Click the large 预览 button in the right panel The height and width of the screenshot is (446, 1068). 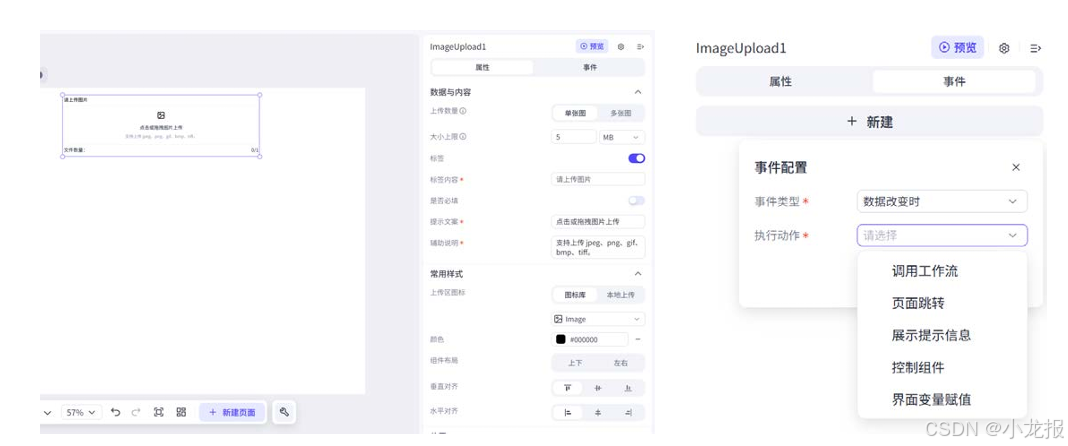(957, 48)
